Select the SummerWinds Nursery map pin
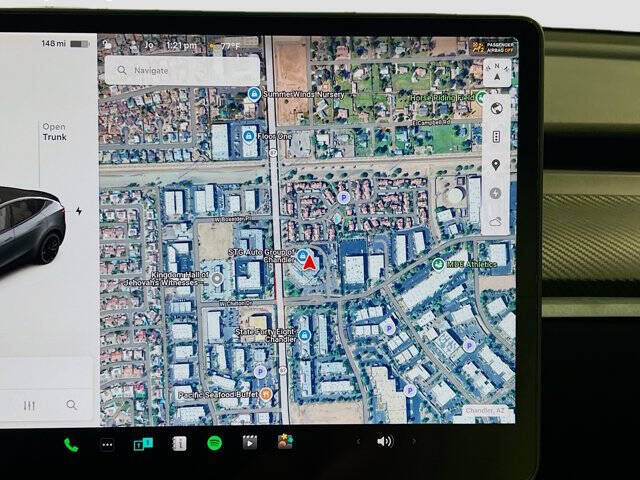This screenshot has width=640, height=480. tap(254, 94)
